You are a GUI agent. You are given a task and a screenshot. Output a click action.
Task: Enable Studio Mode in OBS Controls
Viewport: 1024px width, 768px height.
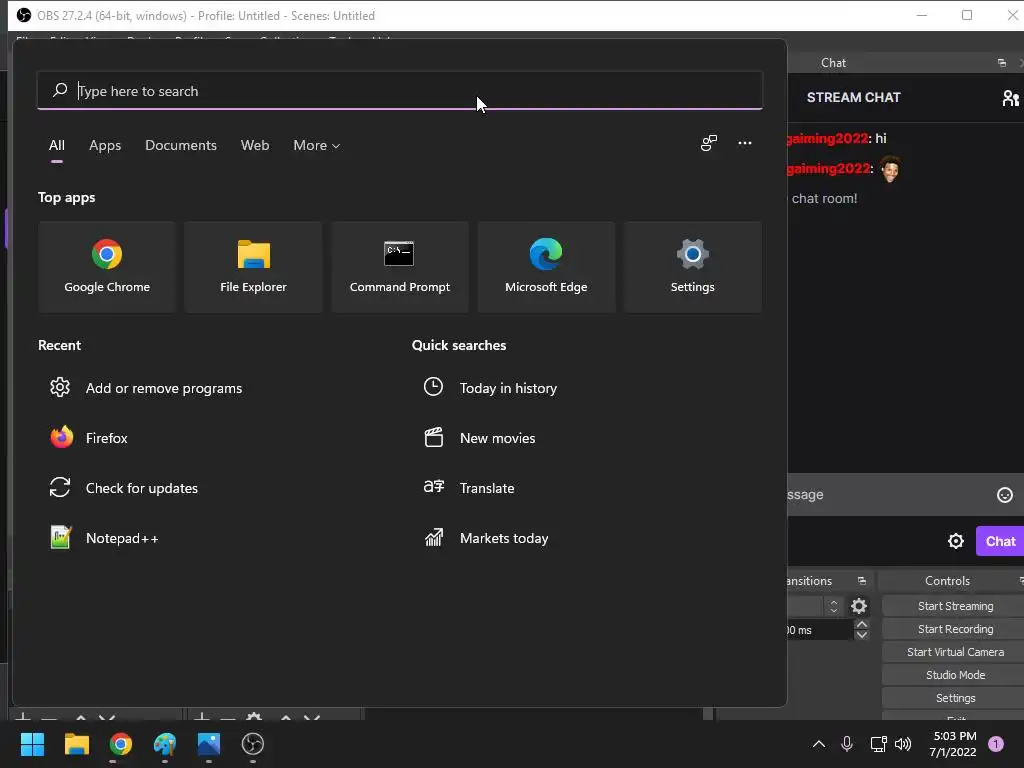955,675
